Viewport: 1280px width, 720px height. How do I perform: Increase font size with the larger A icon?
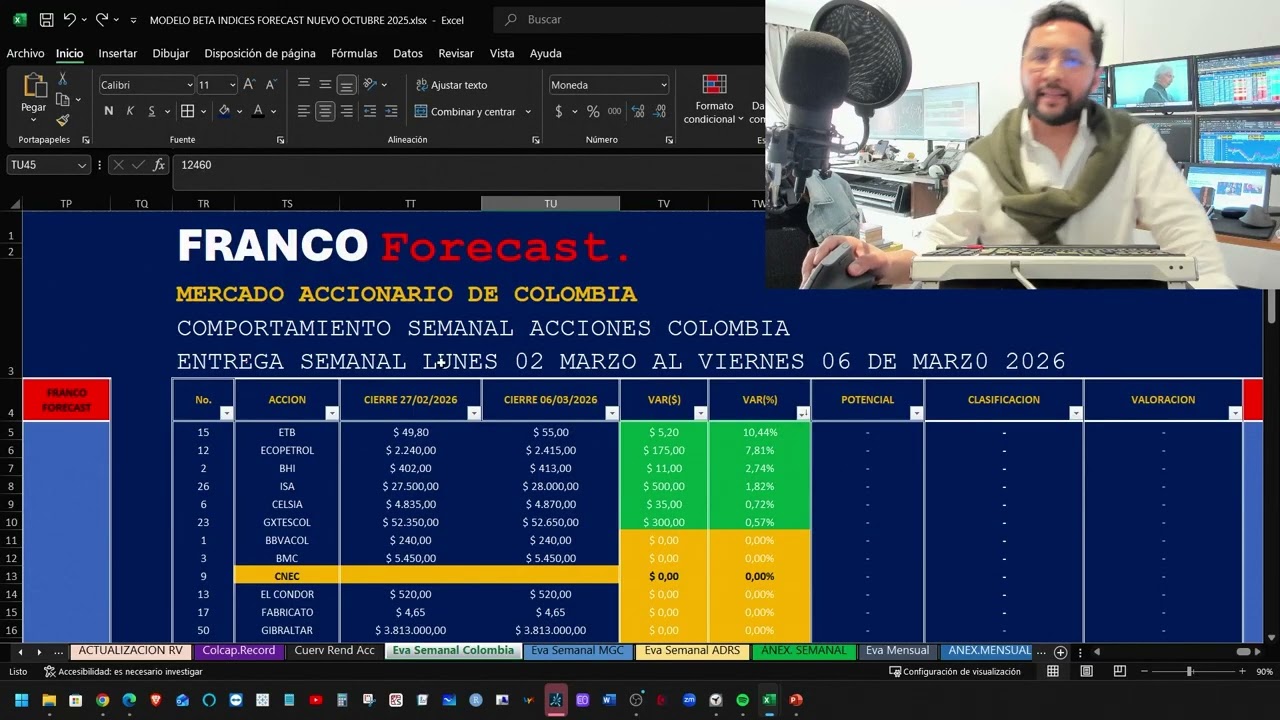[249, 85]
